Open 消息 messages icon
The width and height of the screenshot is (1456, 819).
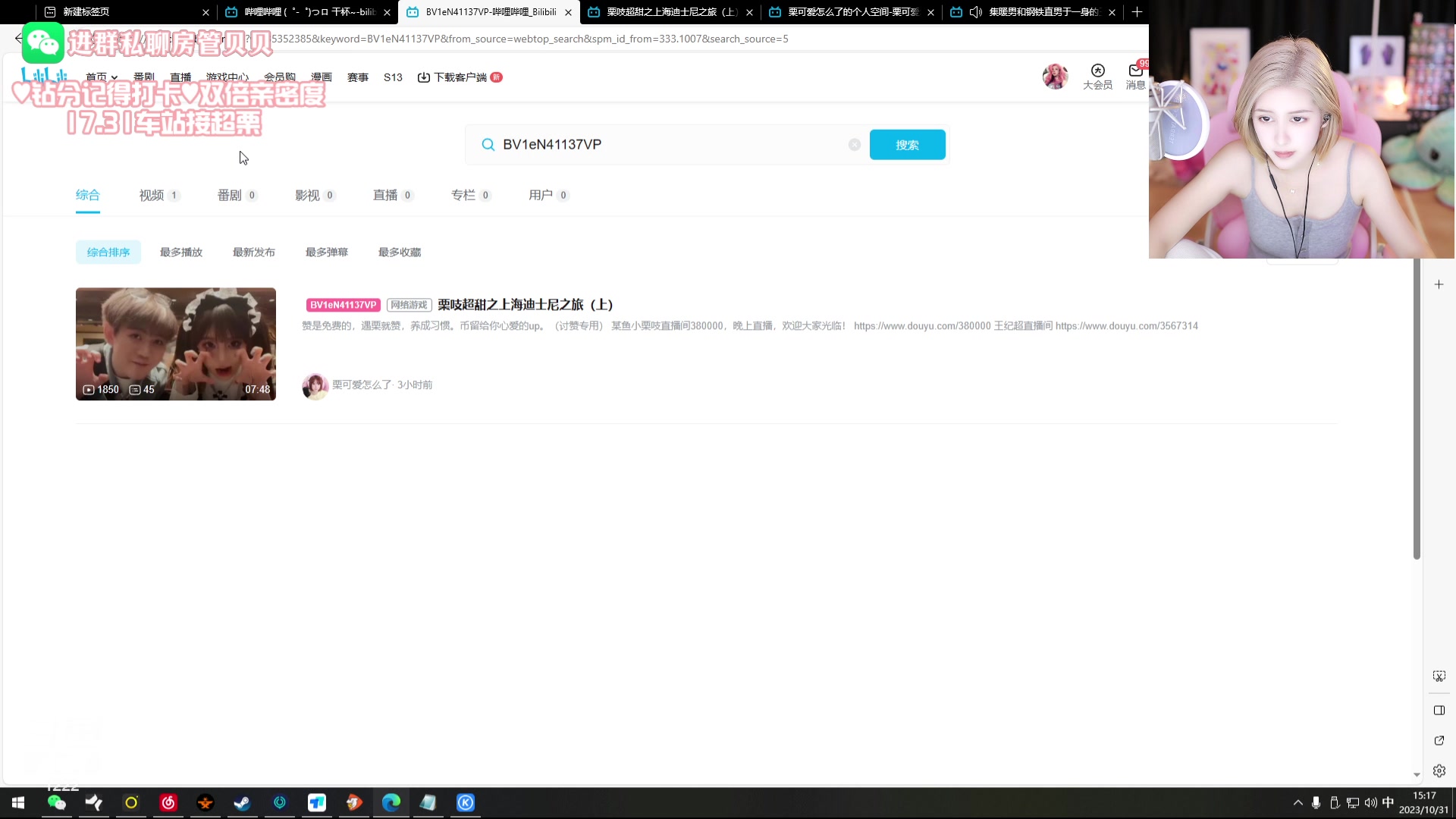coord(1135,77)
